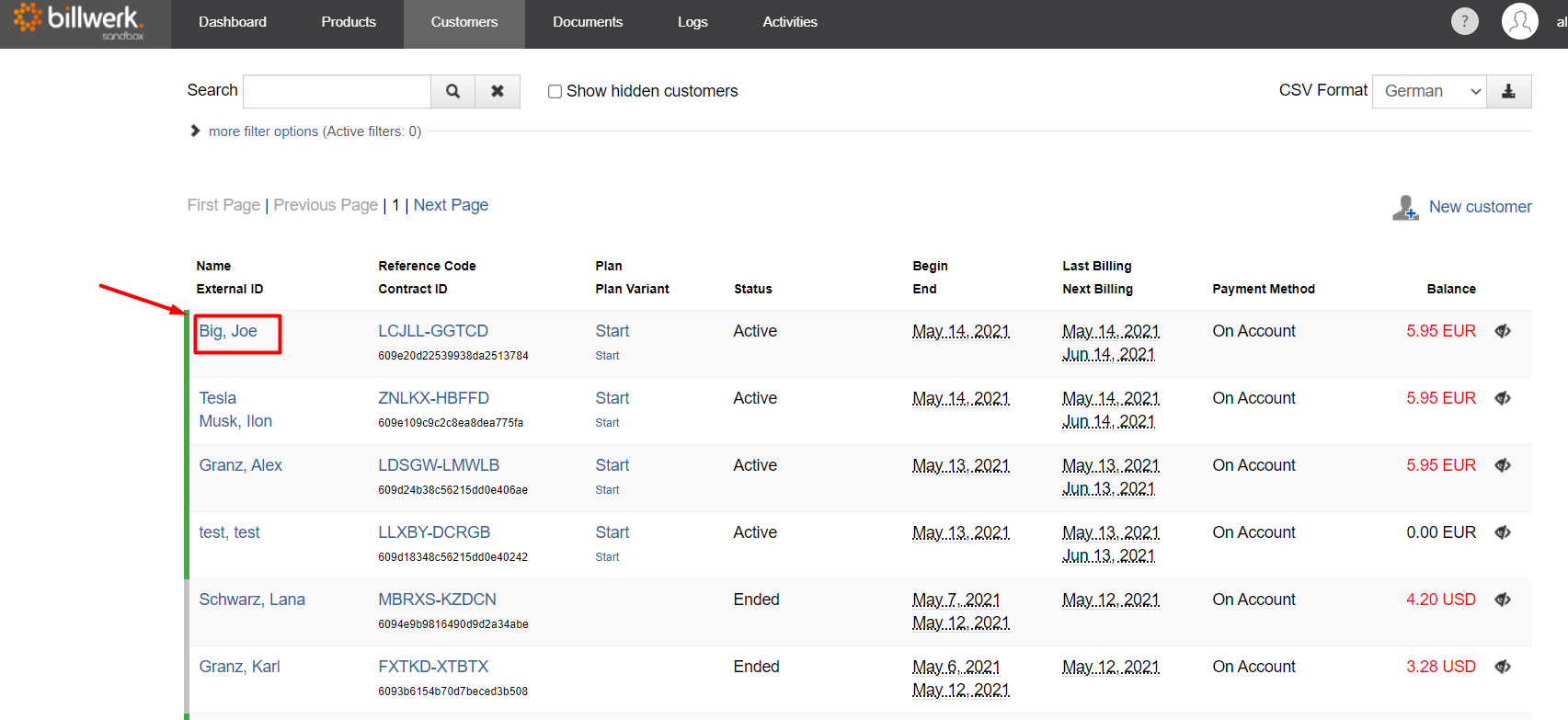Toggle Show hidden customers checkbox
The image size is (1568, 720).
click(555, 91)
